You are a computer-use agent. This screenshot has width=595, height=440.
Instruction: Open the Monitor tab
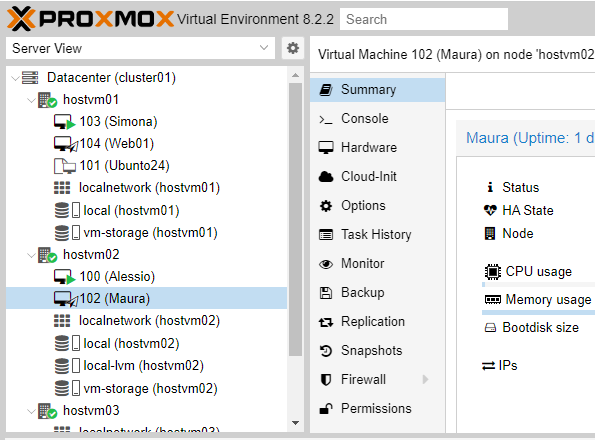coord(378,264)
